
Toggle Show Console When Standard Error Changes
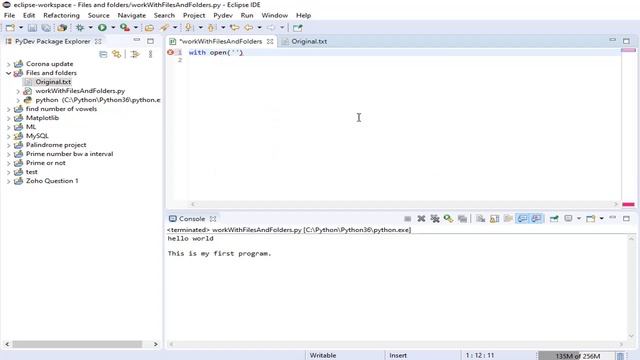tap(537, 219)
